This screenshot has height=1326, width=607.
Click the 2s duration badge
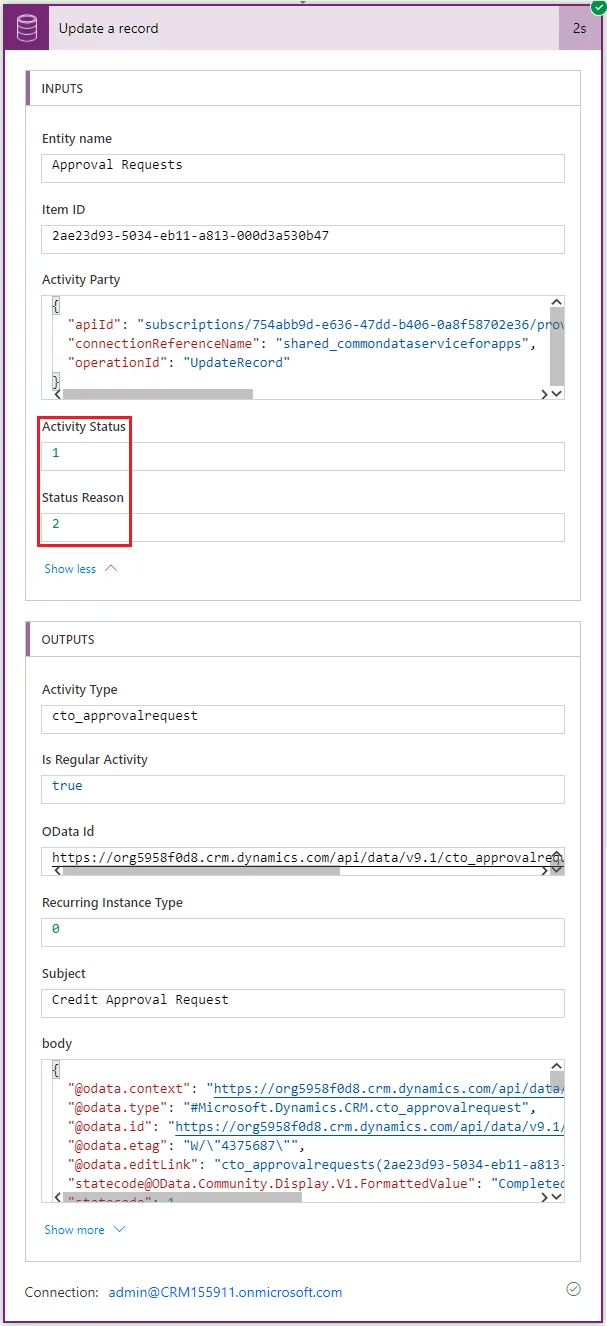(x=580, y=28)
